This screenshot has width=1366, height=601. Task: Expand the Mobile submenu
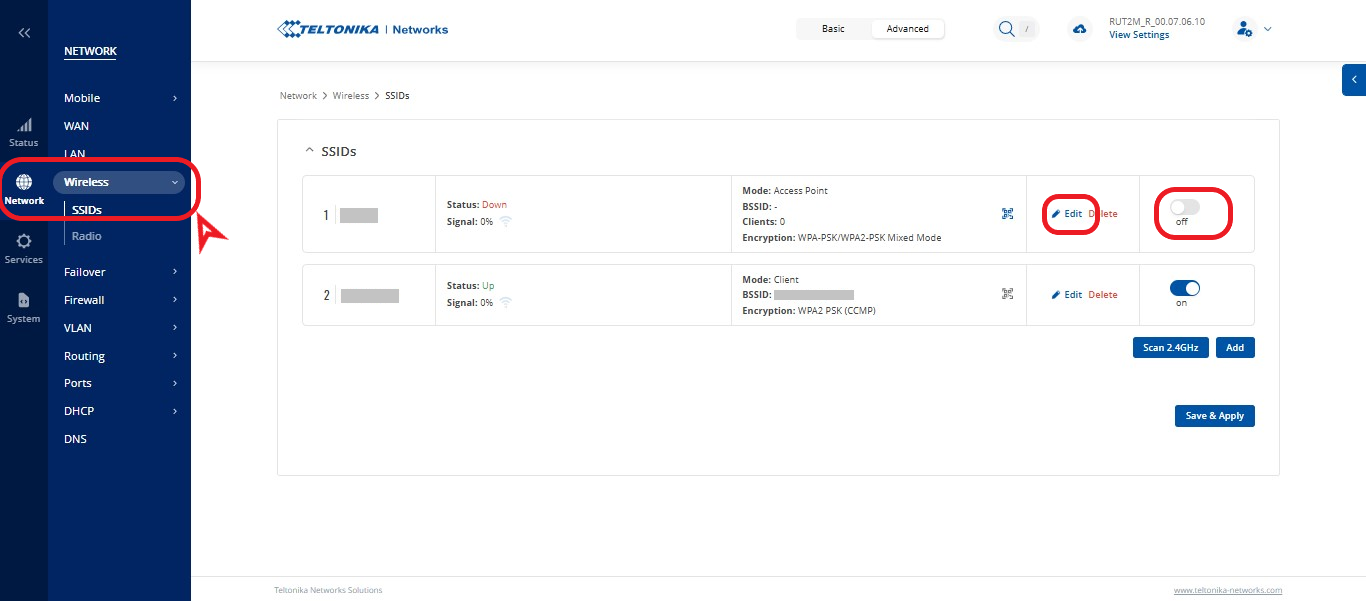[x=120, y=98]
